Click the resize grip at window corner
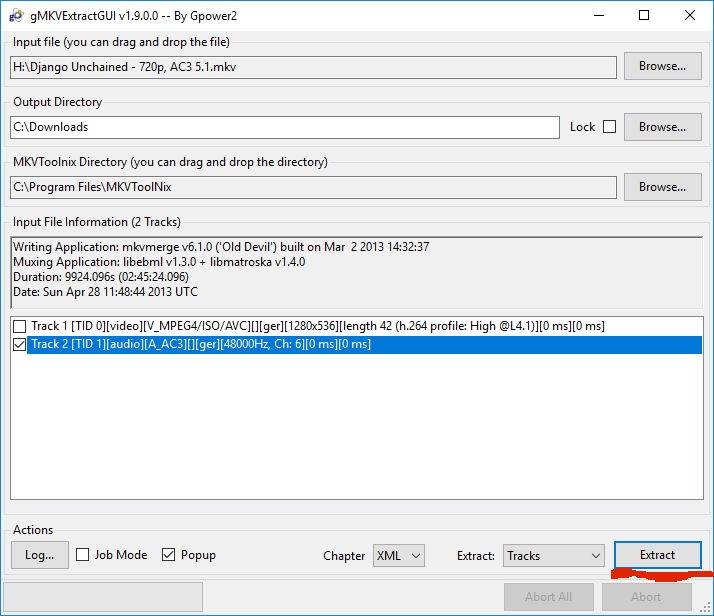Screen dimensions: 714x616 [x=706, y=608]
